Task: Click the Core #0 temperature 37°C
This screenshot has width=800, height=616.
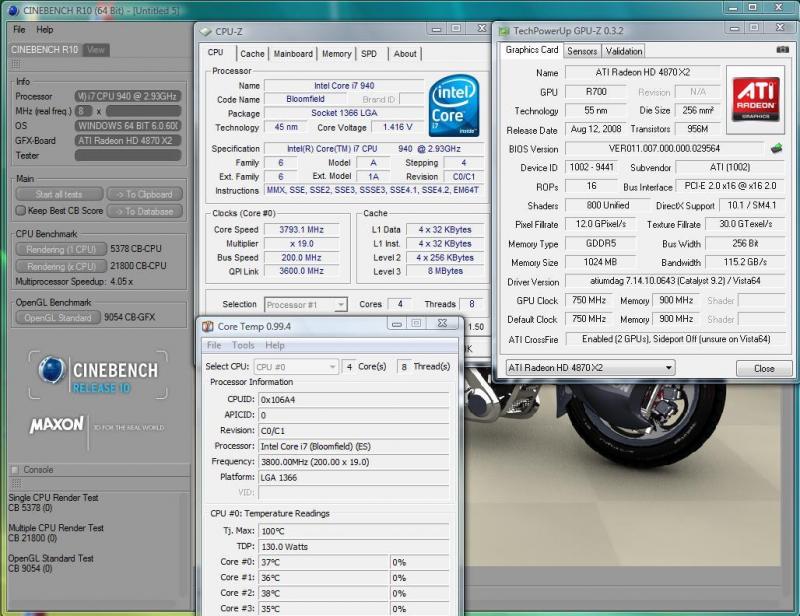Action: click(x=323, y=562)
